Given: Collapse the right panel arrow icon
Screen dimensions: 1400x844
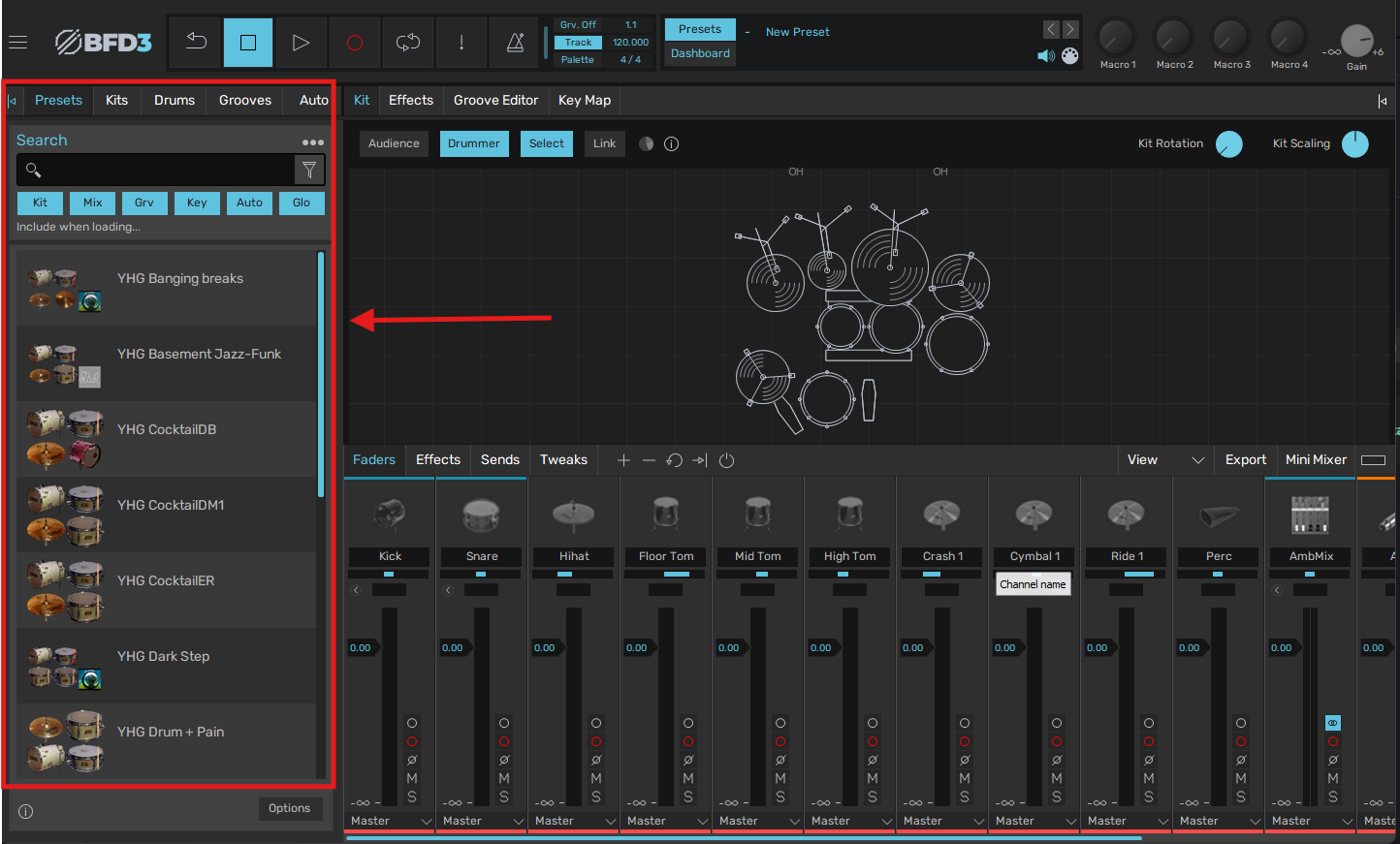Looking at the screenshot, I should point(1383,101).
